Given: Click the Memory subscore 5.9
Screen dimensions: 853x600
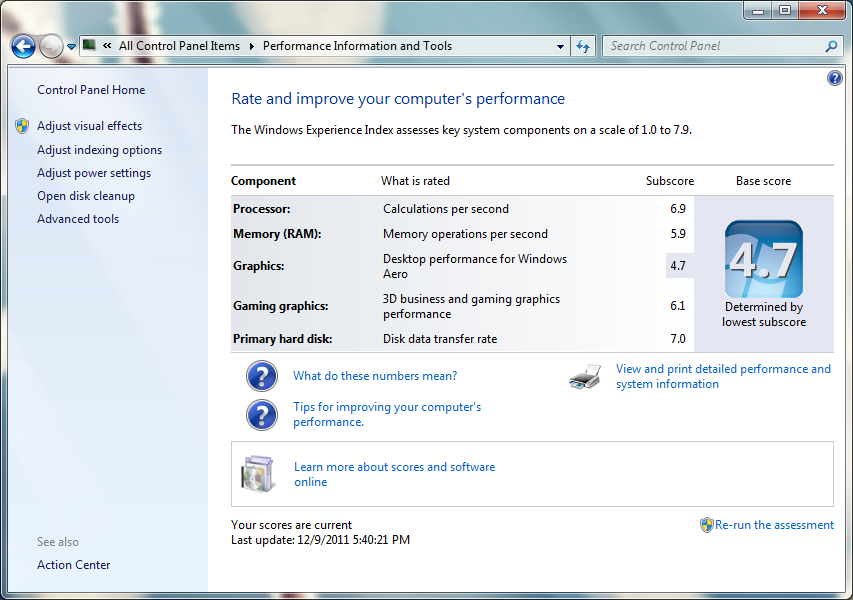Looking at the screenshot, I should point(678,234).
